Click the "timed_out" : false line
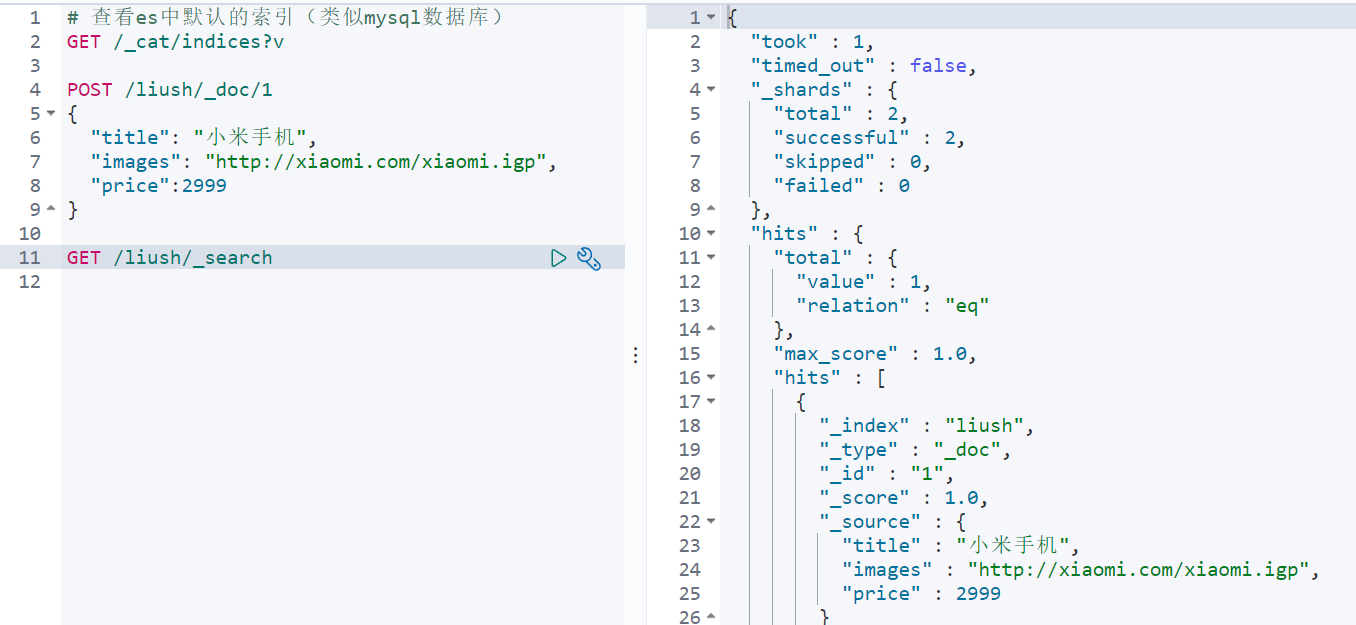Viewport: 1356px width, 625px height. [x=863, y=66]
